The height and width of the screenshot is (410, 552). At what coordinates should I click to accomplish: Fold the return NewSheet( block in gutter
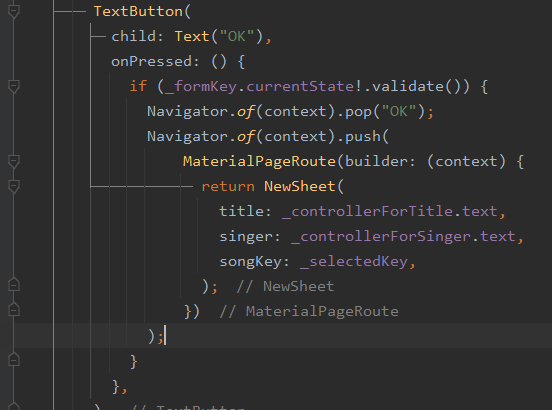(x=14, y=186)
